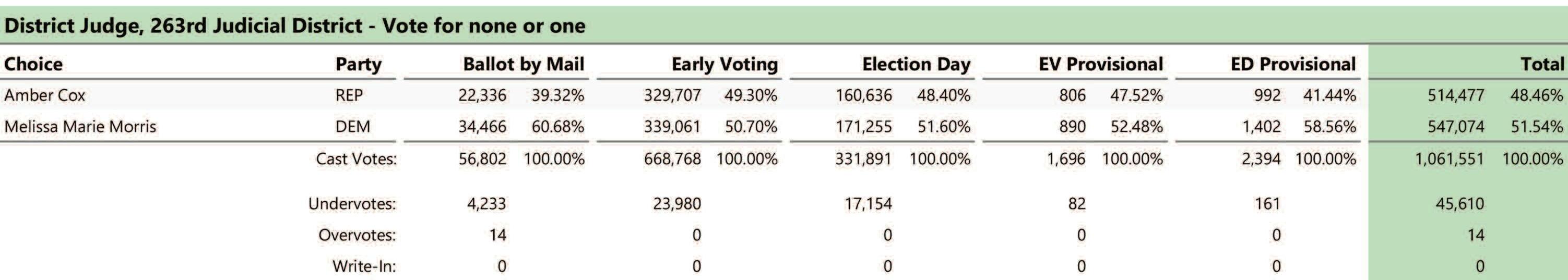Viewport: 1568px width, 280px height.
Task: Select the Melissa Marie Morris candidate row
Action: [x=784, y=127]
